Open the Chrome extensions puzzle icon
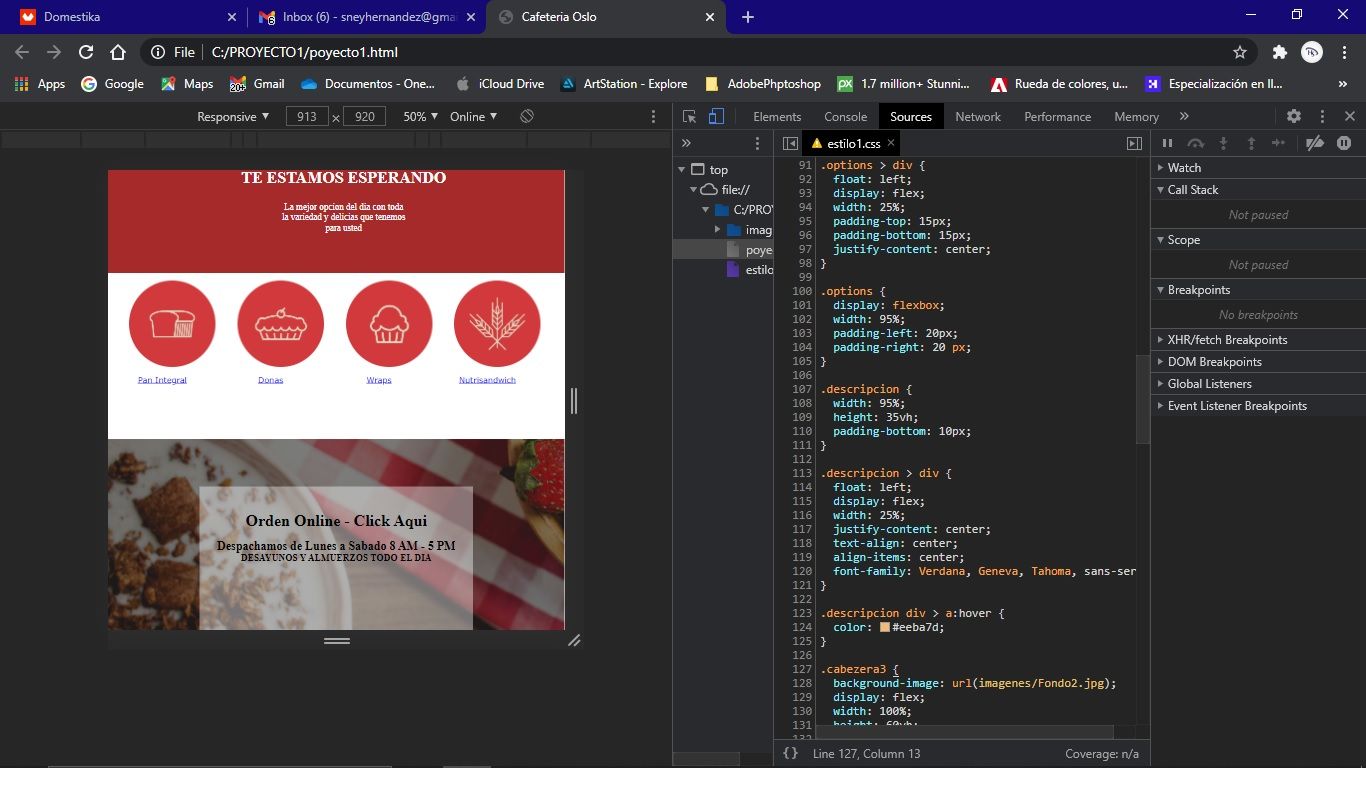 click(x=1279, y=52)
